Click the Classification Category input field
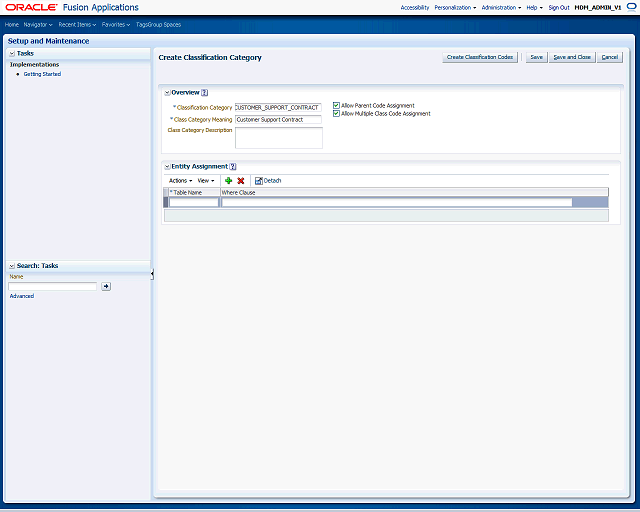Image resolution: width=640 pixels, height=512 pixels. 278,107
